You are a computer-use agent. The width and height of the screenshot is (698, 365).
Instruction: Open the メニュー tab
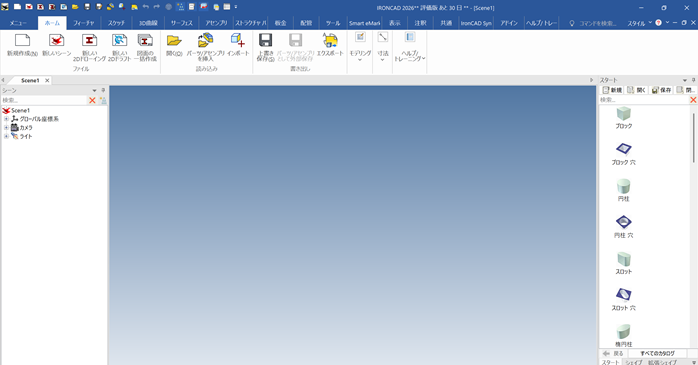(18, 23)
